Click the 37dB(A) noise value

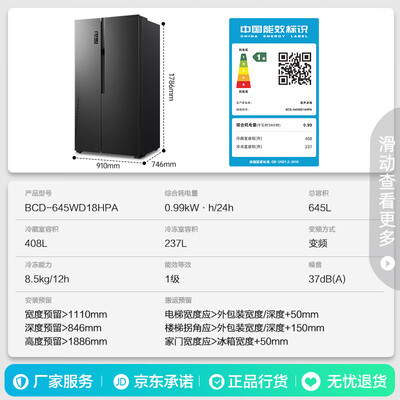tap(327, 279)
